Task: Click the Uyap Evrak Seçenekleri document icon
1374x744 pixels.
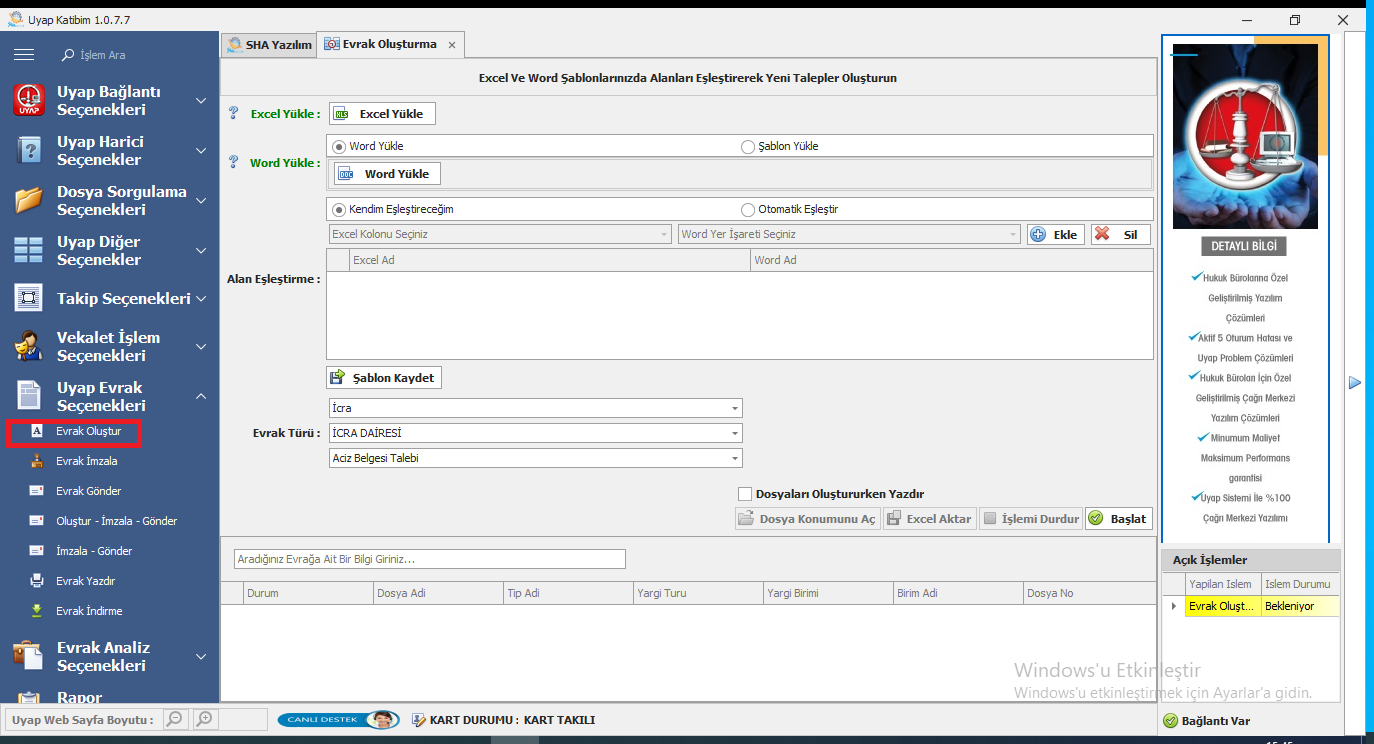Action: (29, 396)
